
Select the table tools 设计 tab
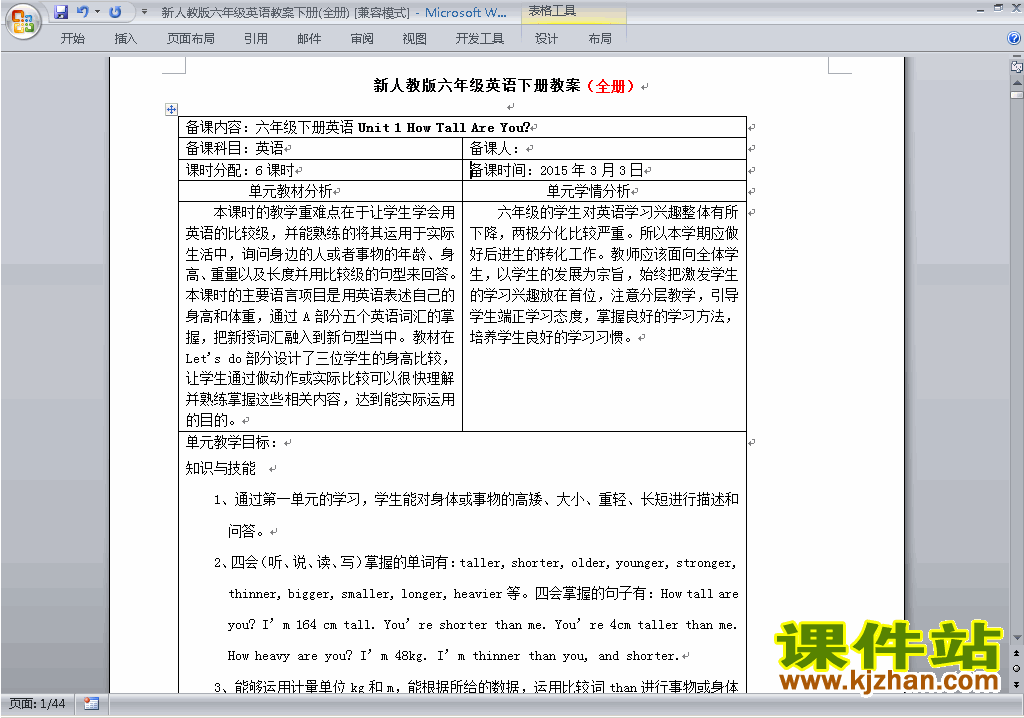click(546, 39)
